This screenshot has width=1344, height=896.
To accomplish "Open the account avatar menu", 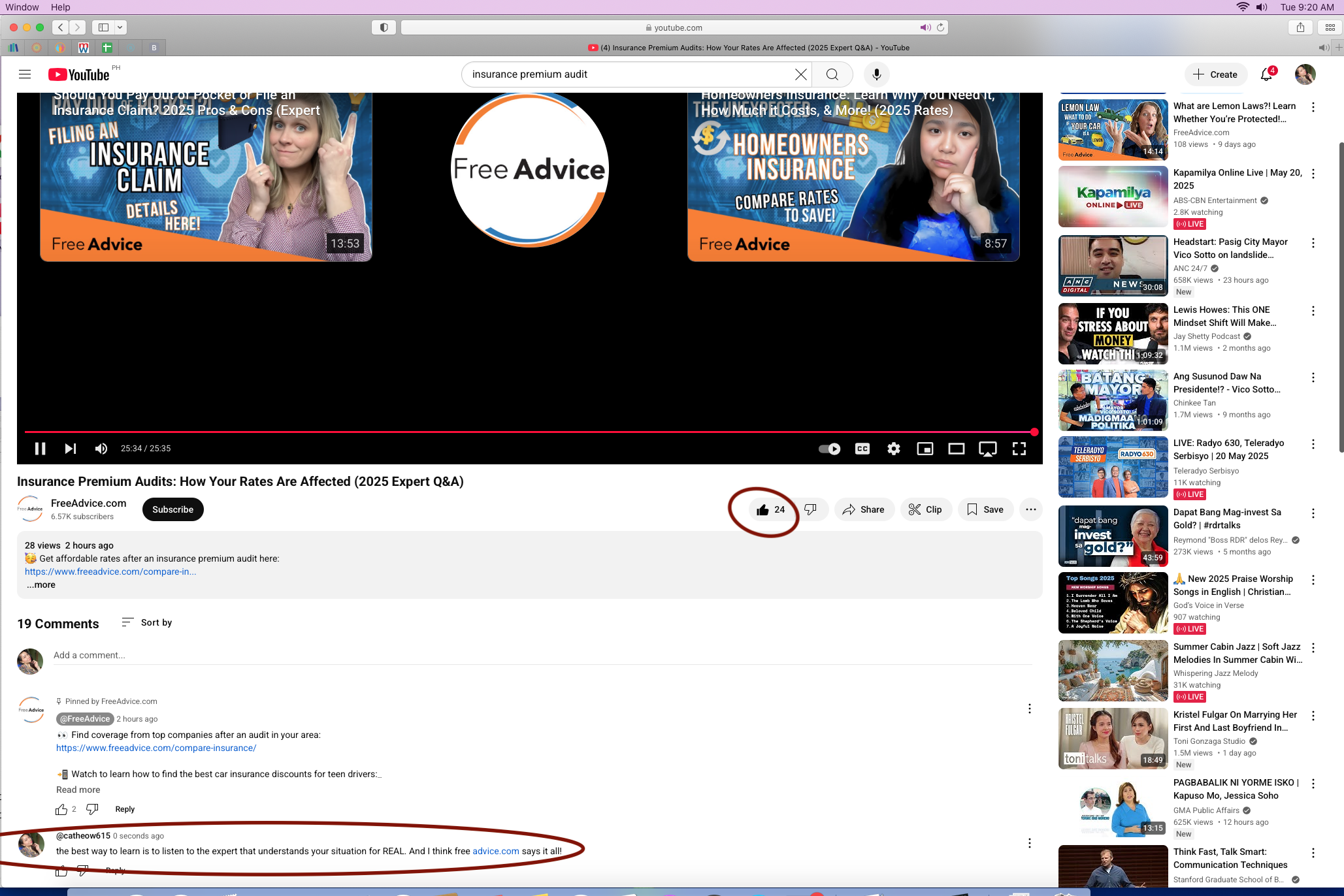I will pyautogui.click(x=1305, y=74).
